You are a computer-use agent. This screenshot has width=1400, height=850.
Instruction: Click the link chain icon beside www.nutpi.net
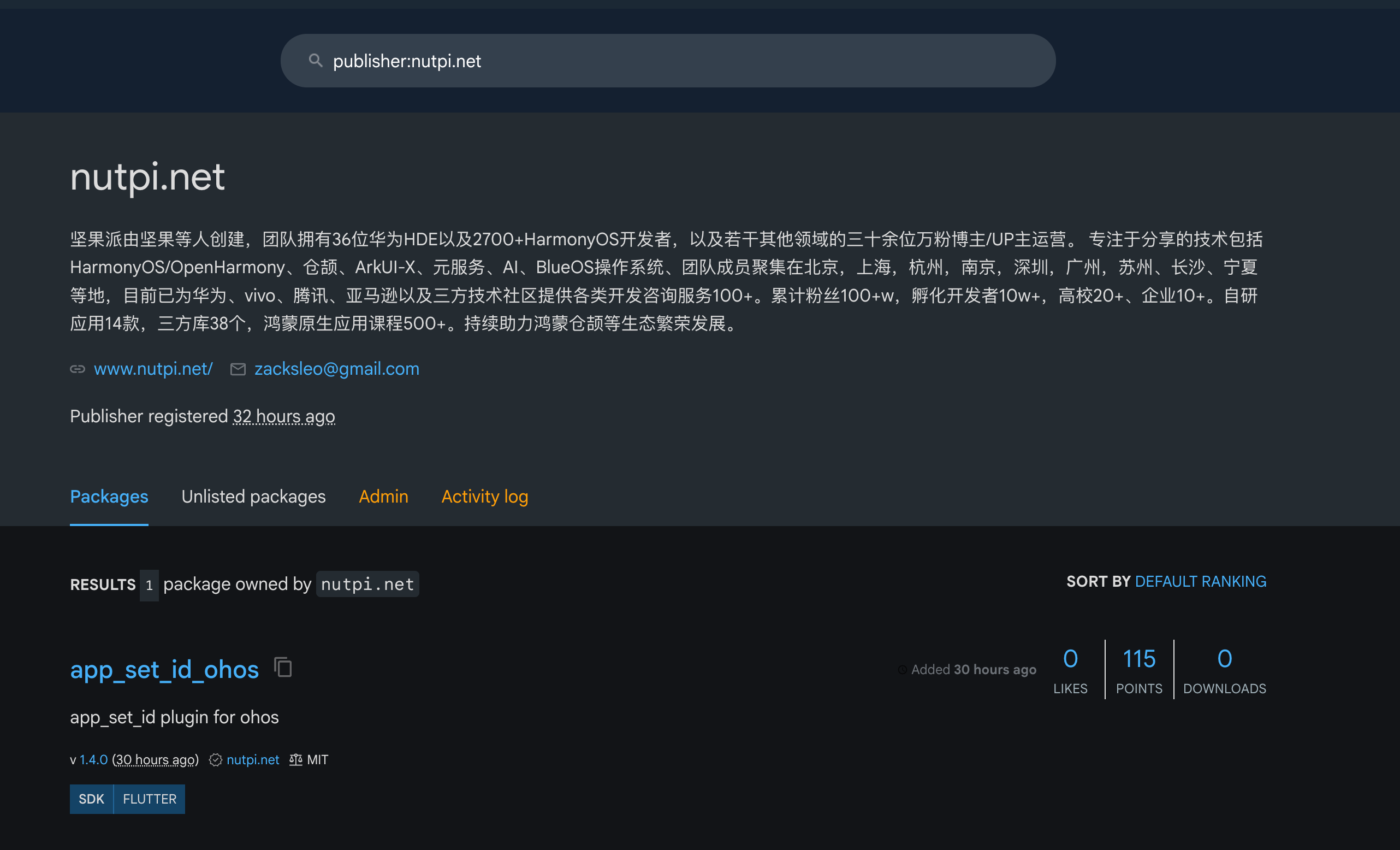(x=78, y=369)
